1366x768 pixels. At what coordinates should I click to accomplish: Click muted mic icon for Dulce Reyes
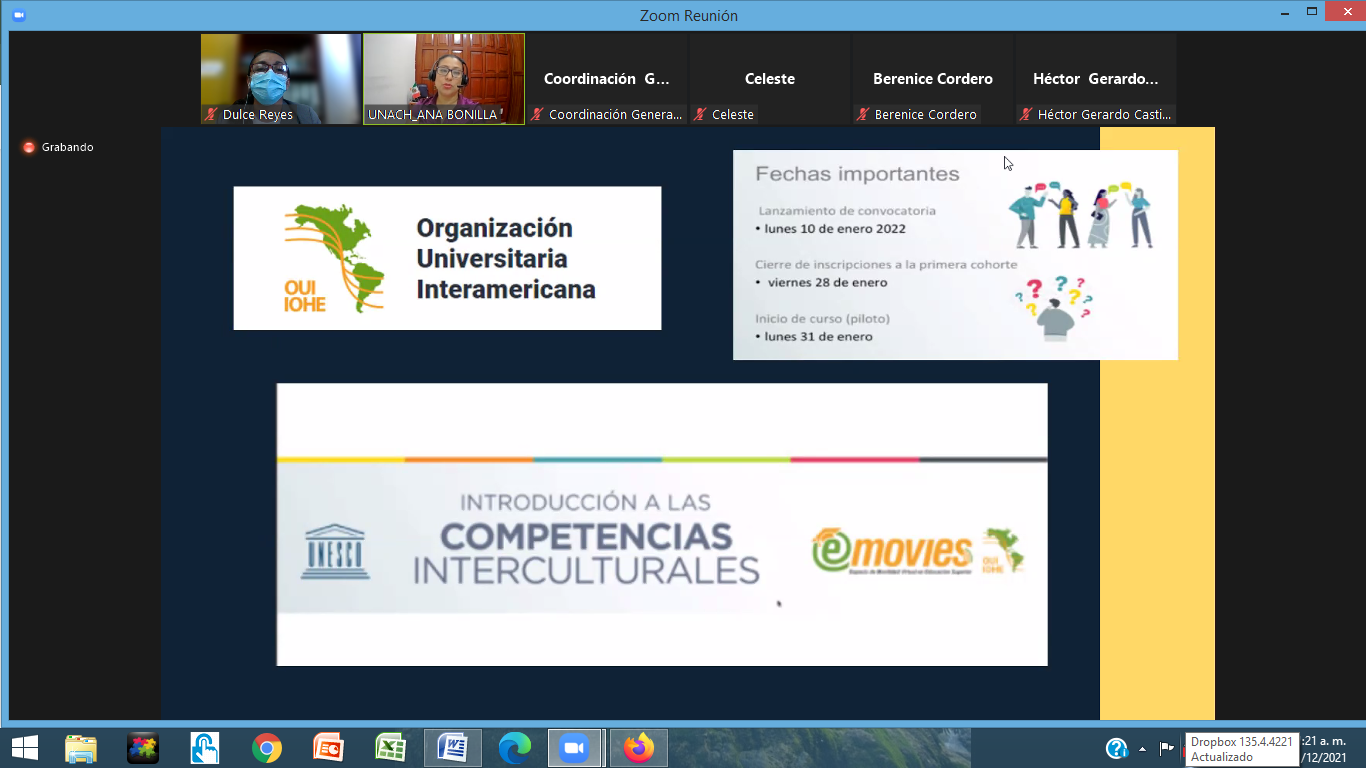pos(211,114)
